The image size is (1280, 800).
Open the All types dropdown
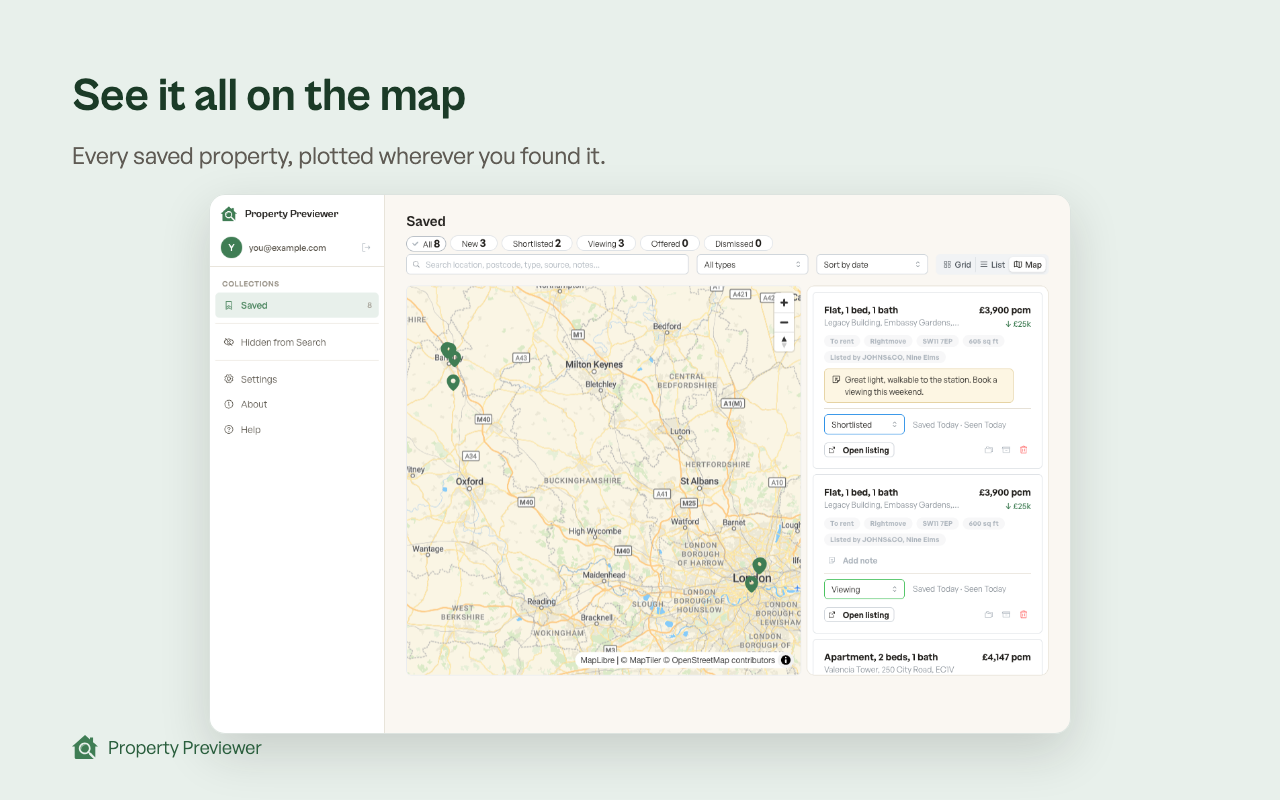[753, 265]
